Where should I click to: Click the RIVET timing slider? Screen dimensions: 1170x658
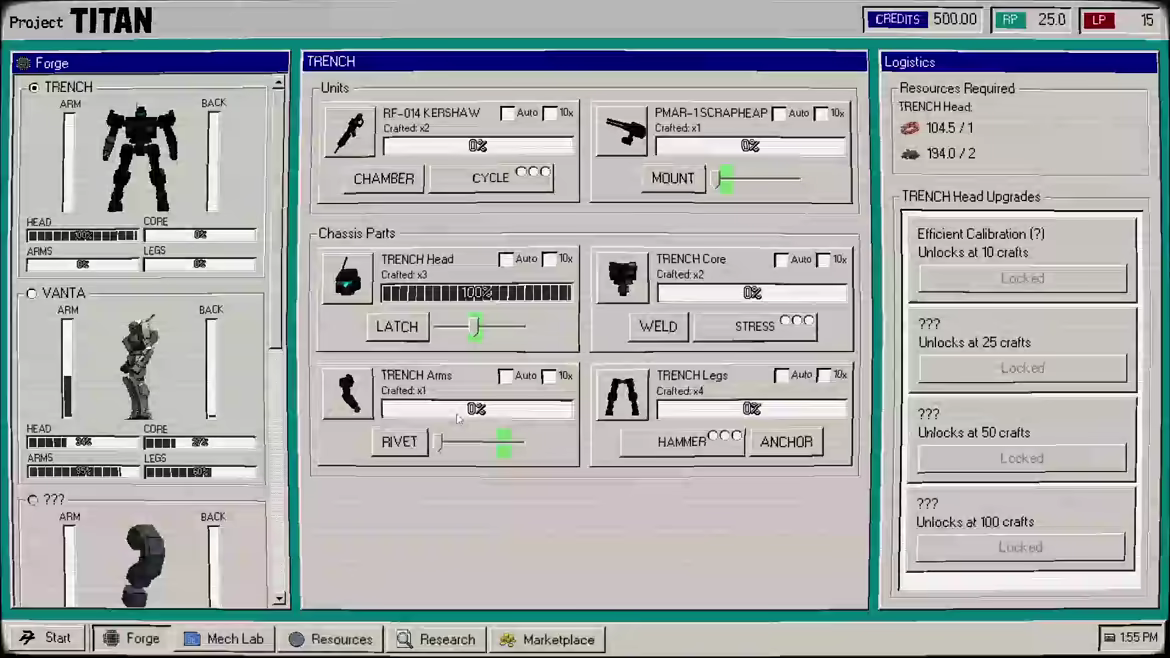480,442
